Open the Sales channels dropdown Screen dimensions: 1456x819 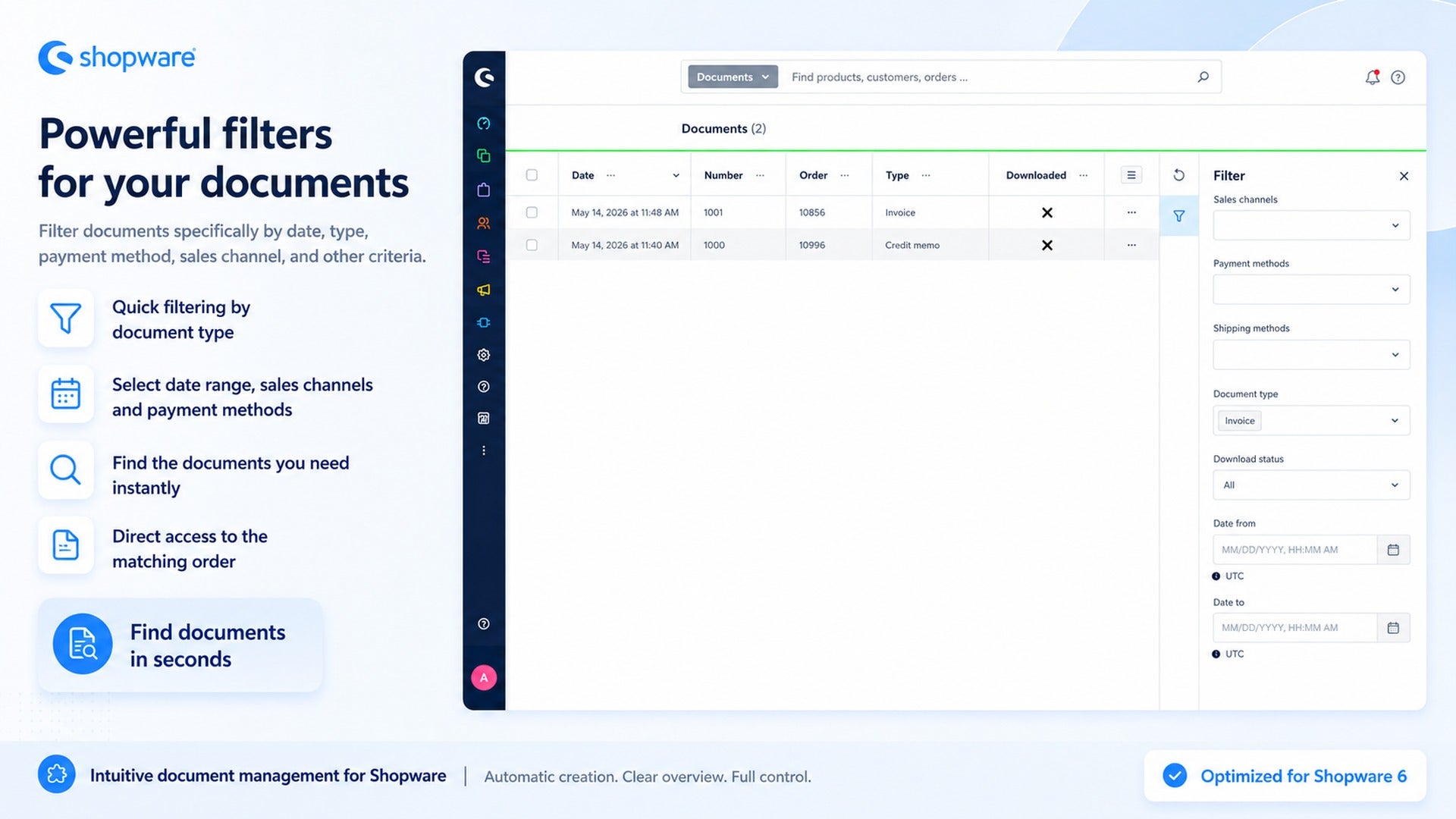point(1311,225)
